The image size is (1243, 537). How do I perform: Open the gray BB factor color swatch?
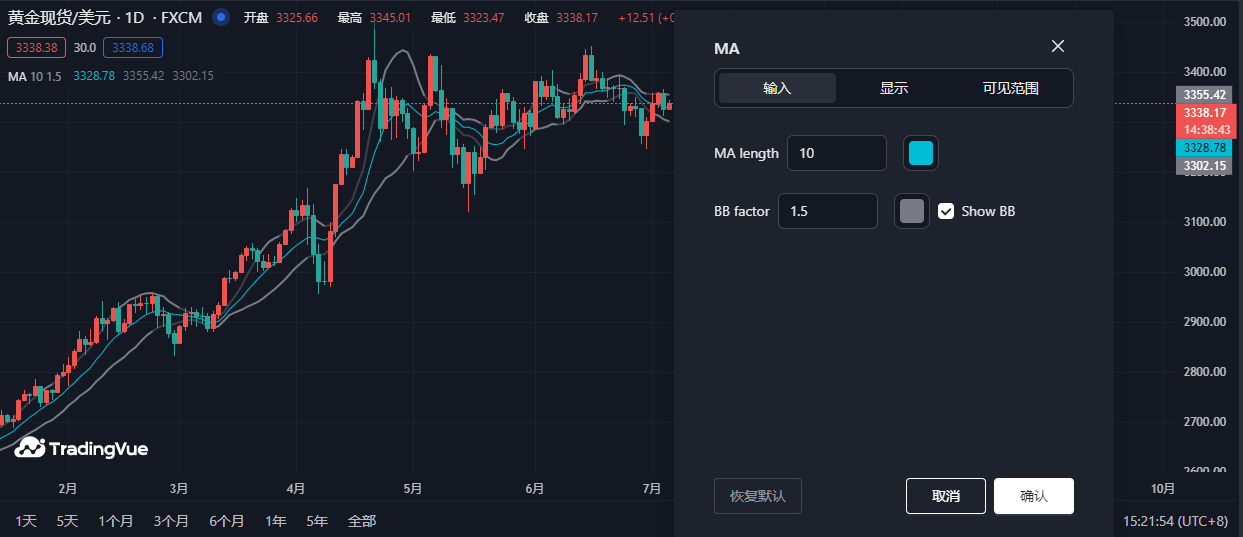(x=911, y=211)
